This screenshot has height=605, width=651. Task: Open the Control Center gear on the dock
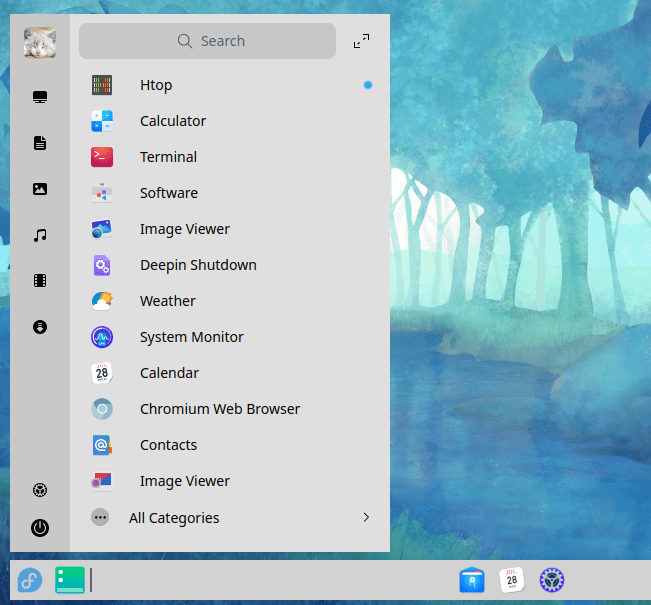pos(552,580)
